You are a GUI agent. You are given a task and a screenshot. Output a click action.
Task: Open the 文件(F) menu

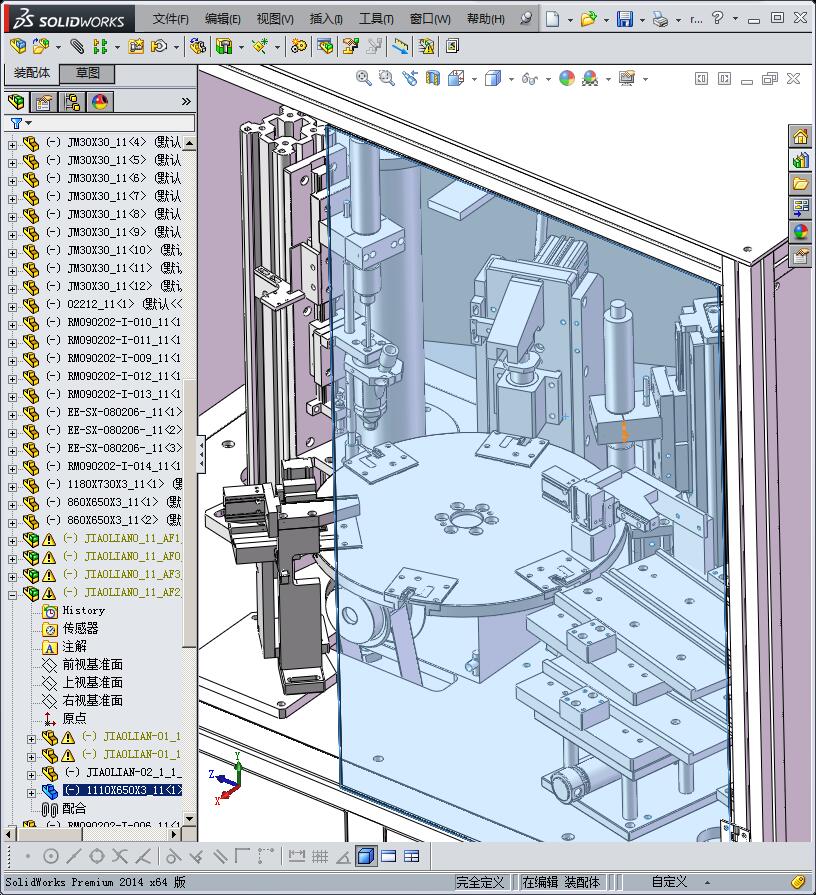171,19
